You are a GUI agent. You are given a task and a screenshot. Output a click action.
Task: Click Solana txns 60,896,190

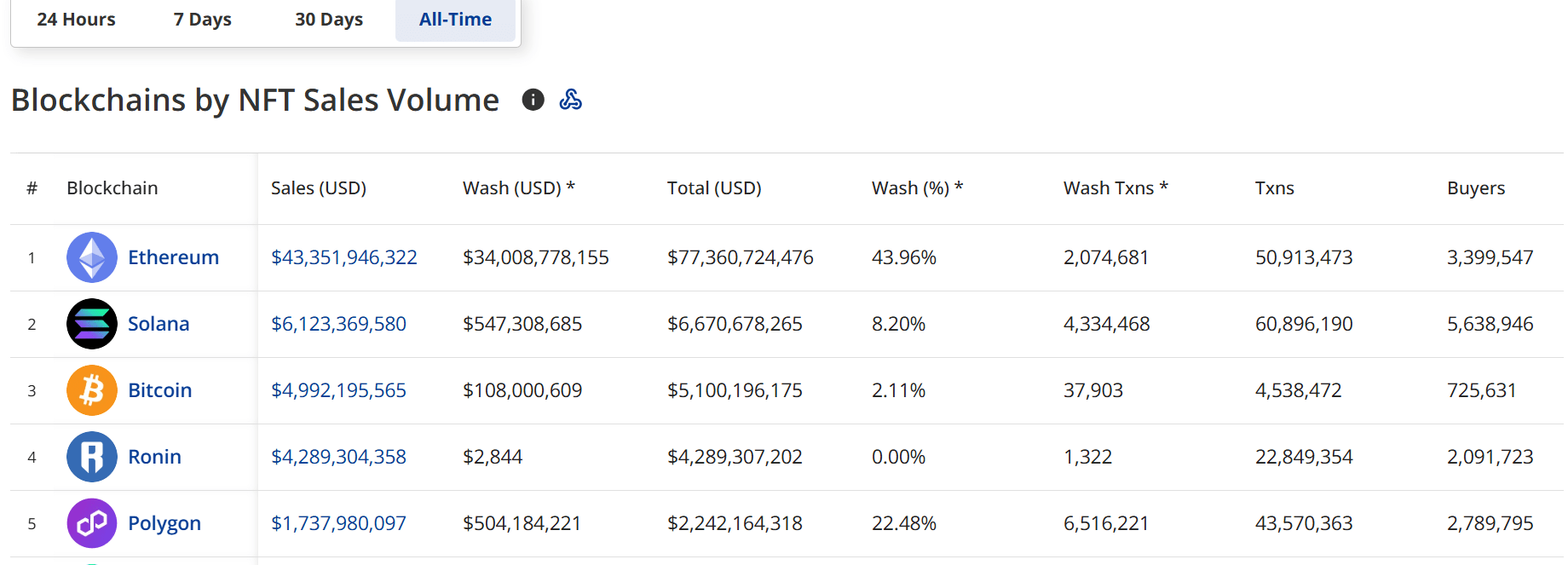(x=1304, y=324)
